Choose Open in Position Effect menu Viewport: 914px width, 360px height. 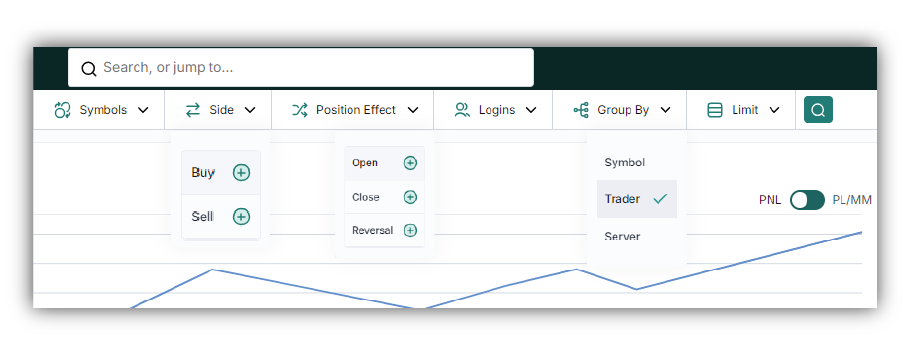(384, 163)
